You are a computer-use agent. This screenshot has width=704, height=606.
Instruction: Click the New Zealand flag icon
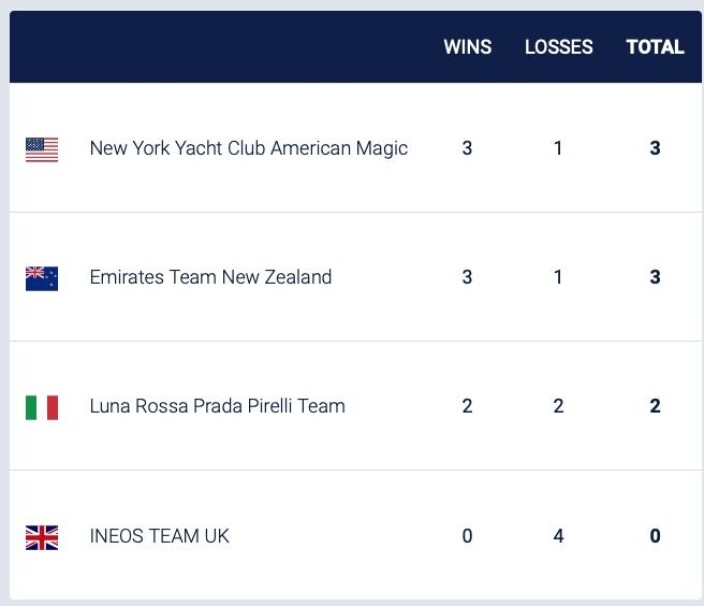[x=42, y=279]
